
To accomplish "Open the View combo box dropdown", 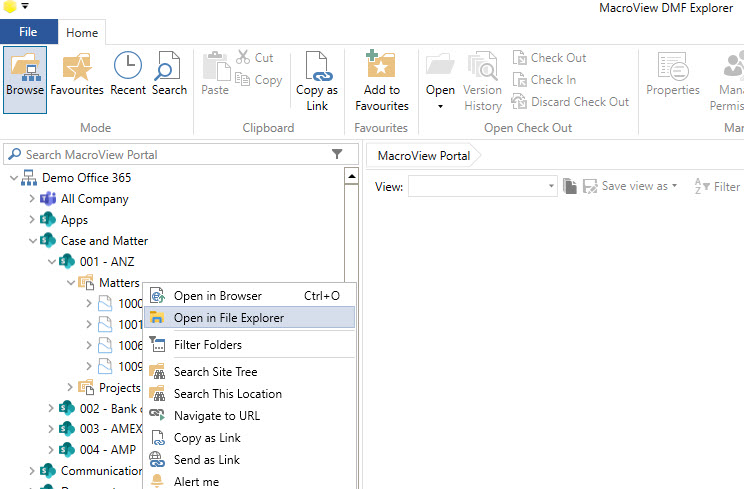I will pos(551,186).
